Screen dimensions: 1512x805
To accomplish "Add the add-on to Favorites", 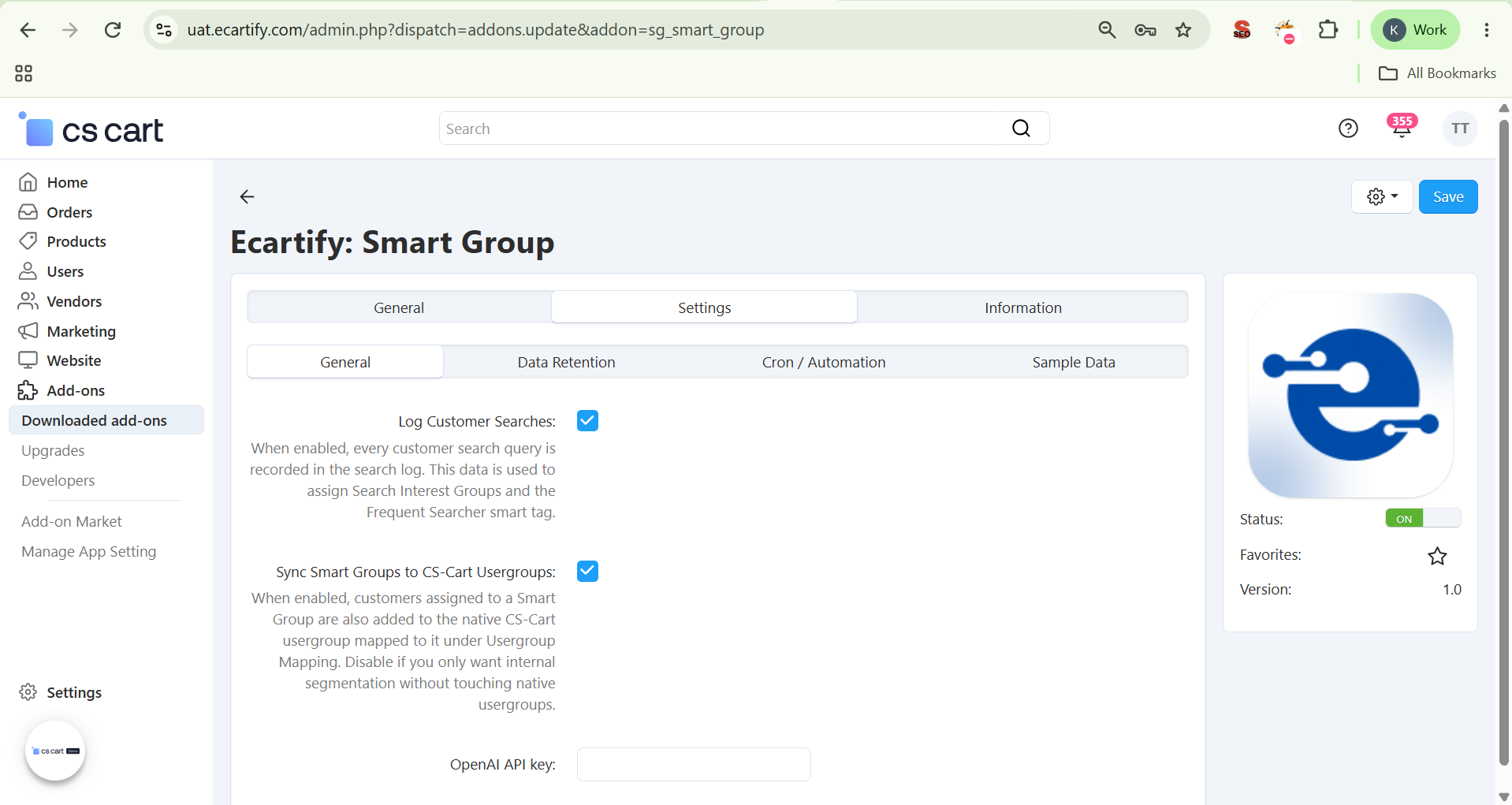I will (x=1437, y=556).
